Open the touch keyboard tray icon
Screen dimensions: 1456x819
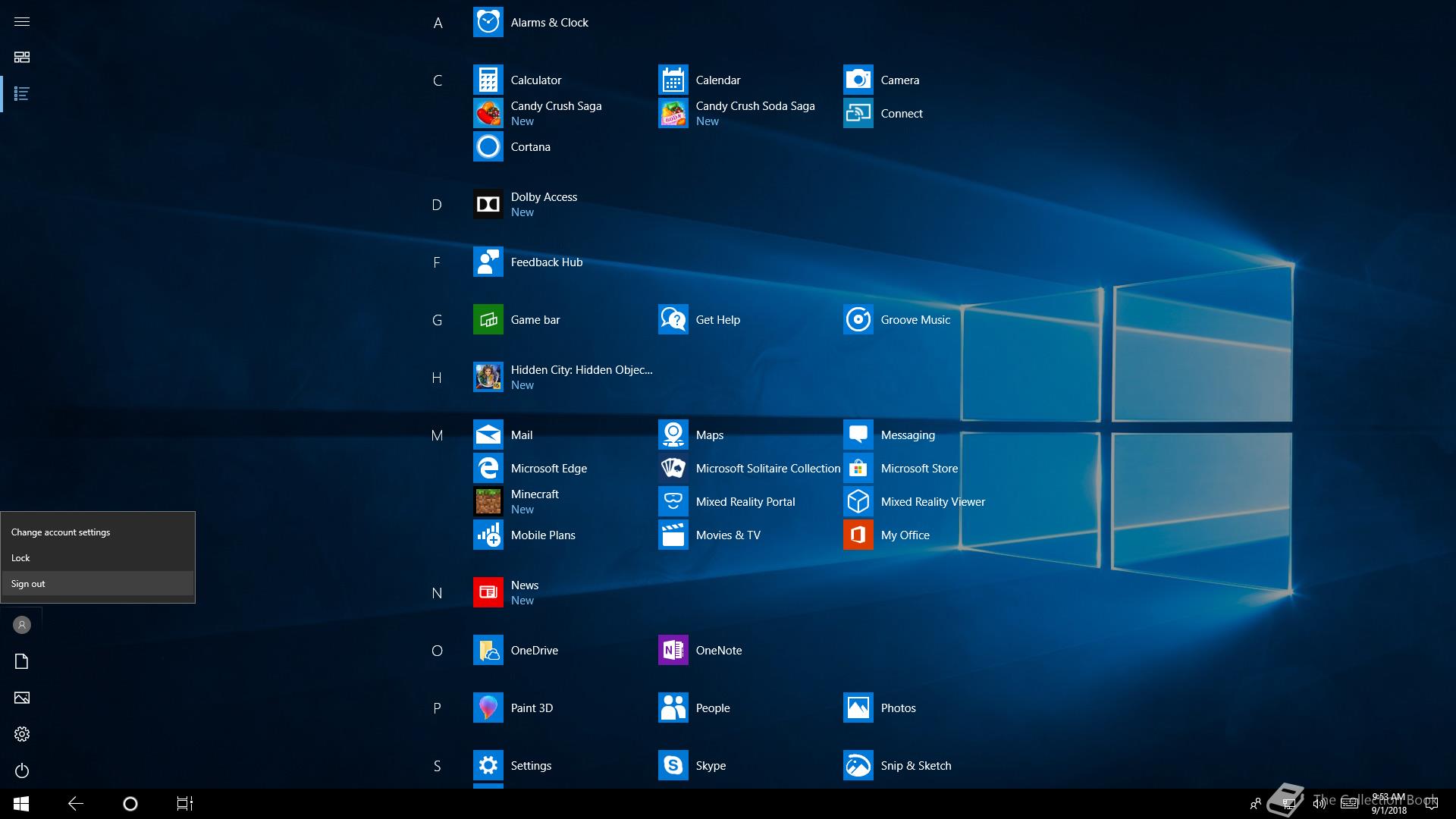click(1350, 804)
